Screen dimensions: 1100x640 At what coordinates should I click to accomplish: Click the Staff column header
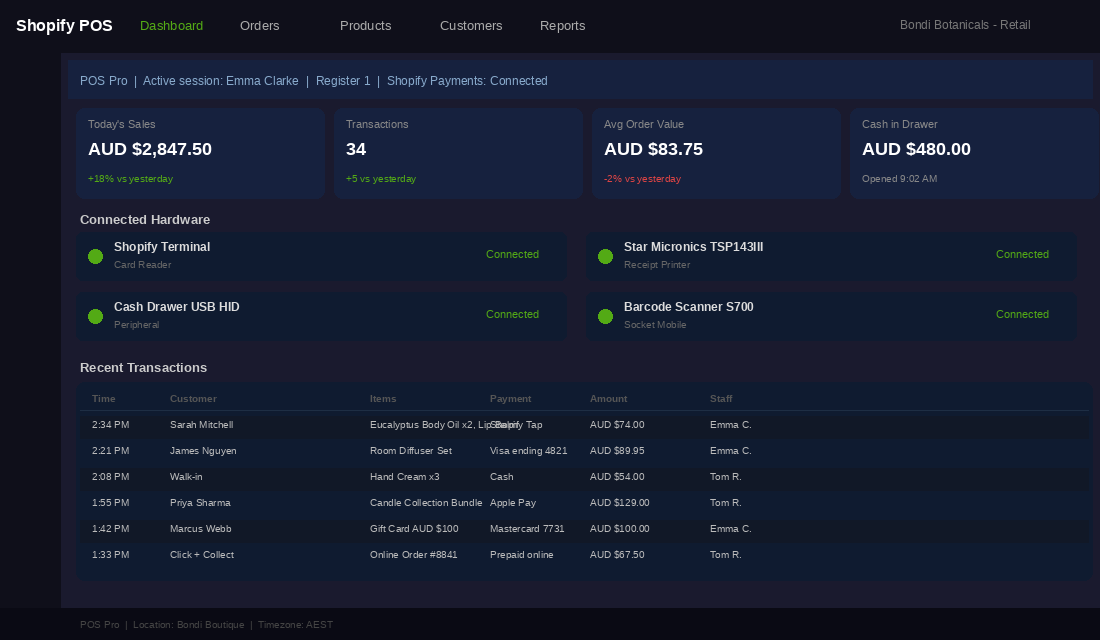[720, 399]
